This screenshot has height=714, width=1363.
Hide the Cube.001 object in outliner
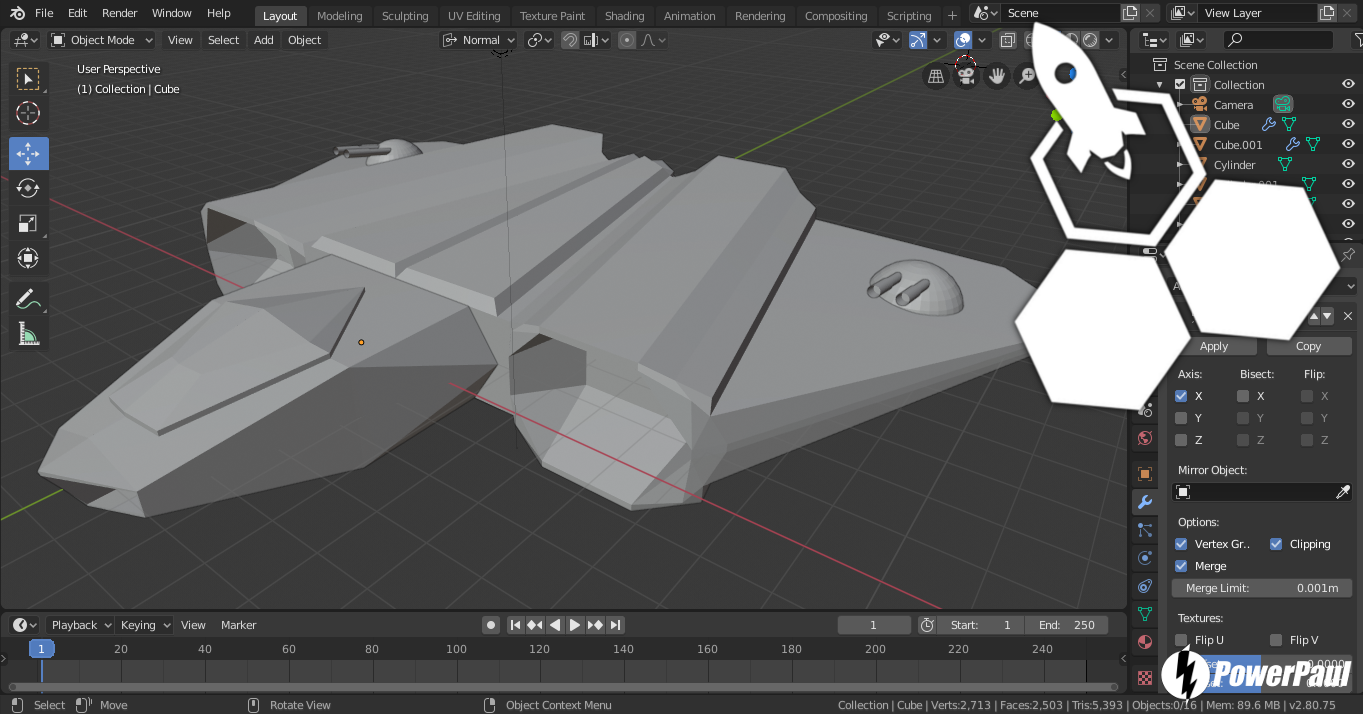(x=1348, y=144)
